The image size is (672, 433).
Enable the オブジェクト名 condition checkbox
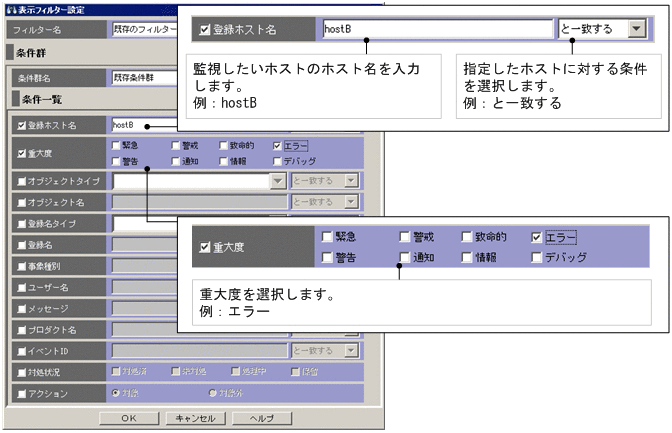(x=21, y=202)
